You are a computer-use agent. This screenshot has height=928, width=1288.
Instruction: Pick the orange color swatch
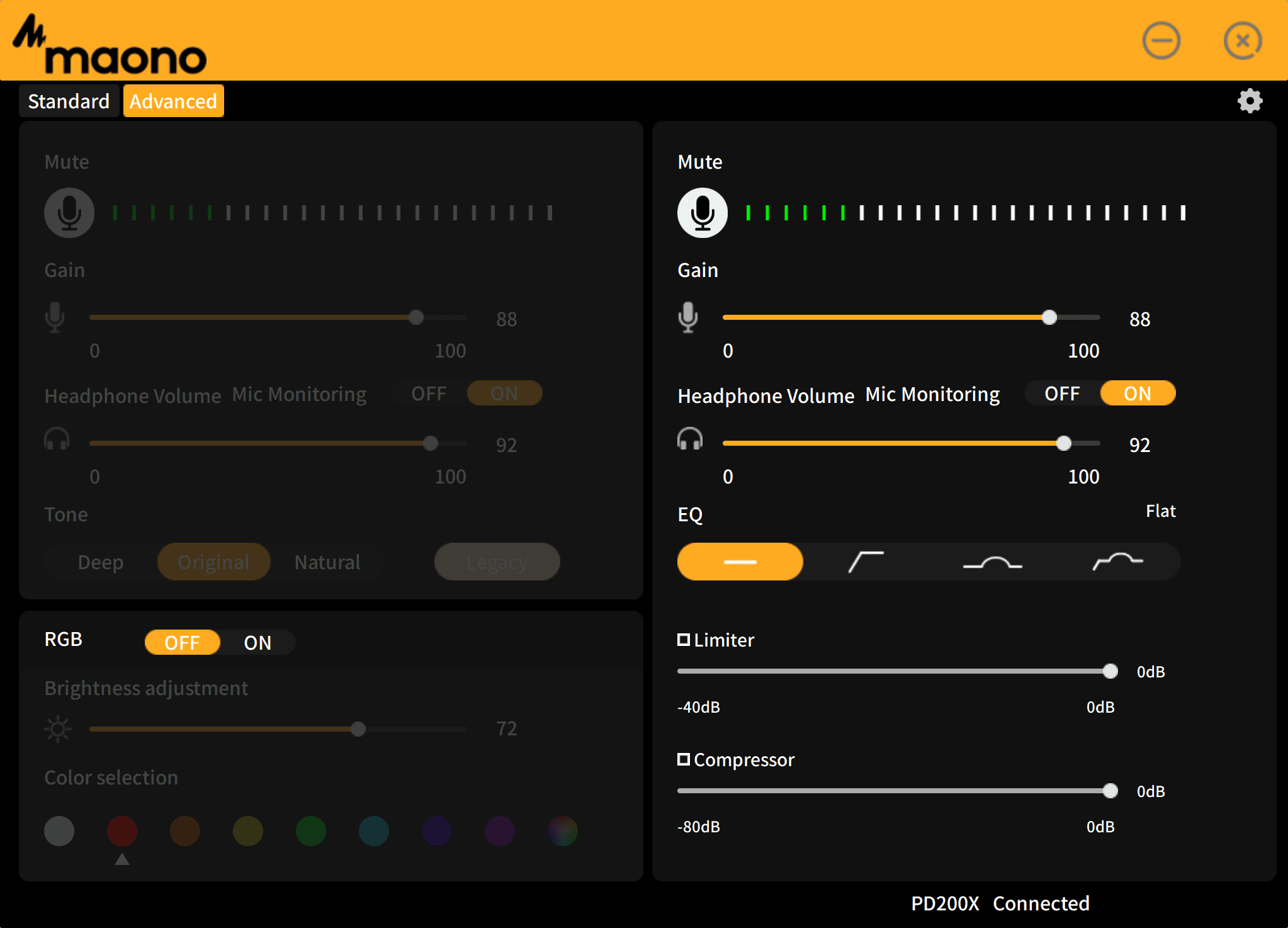[x=185, y=831]
